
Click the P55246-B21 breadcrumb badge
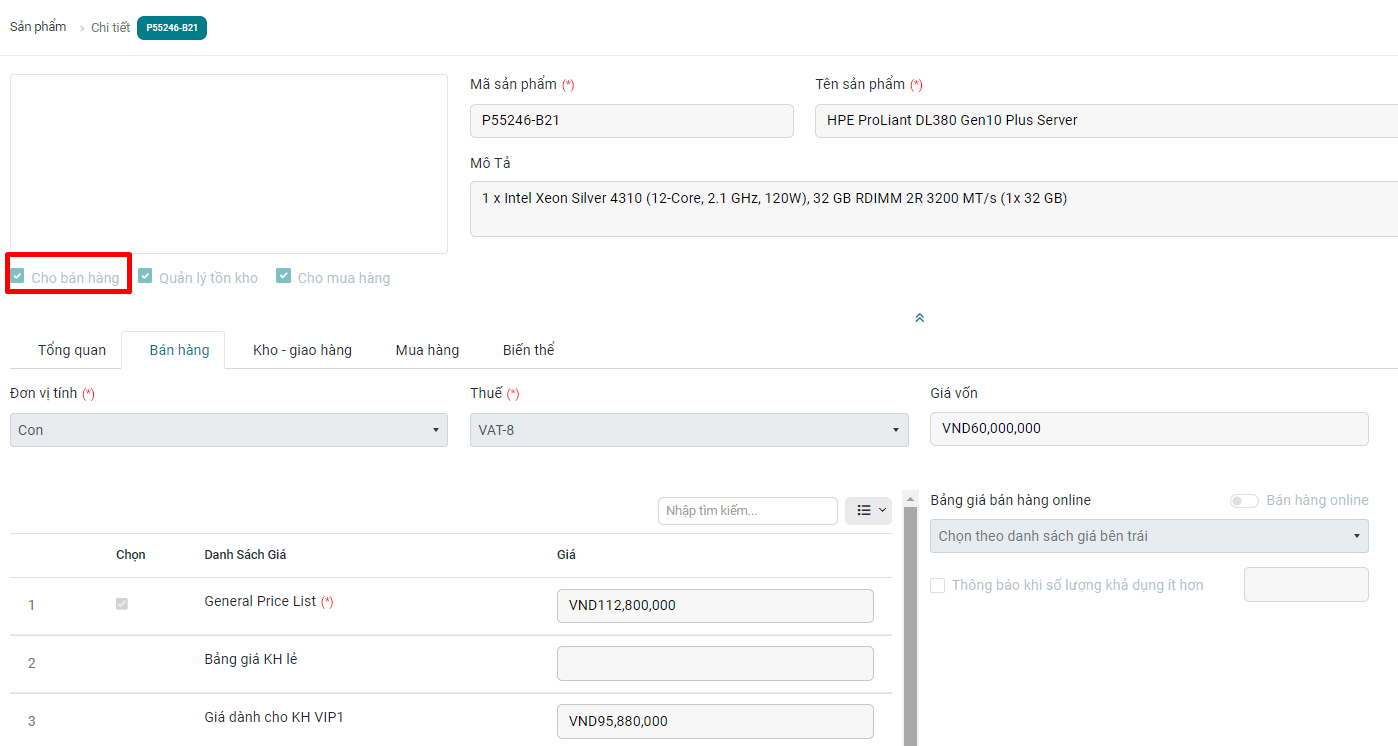171,28
